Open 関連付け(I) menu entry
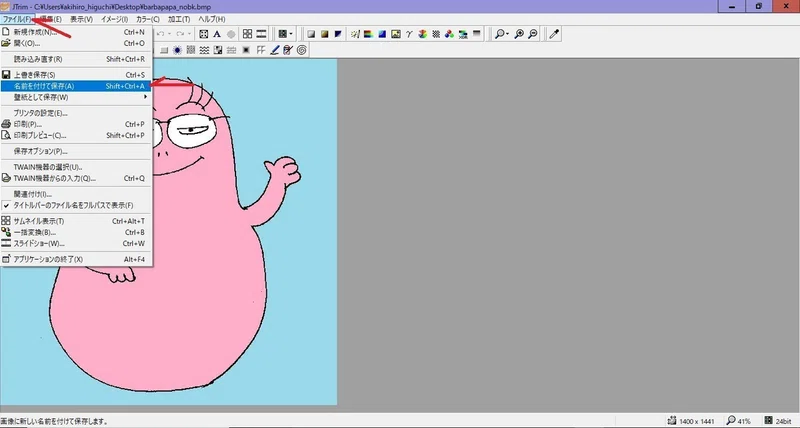The image size is (800, 428). click(x=76, y=194)
